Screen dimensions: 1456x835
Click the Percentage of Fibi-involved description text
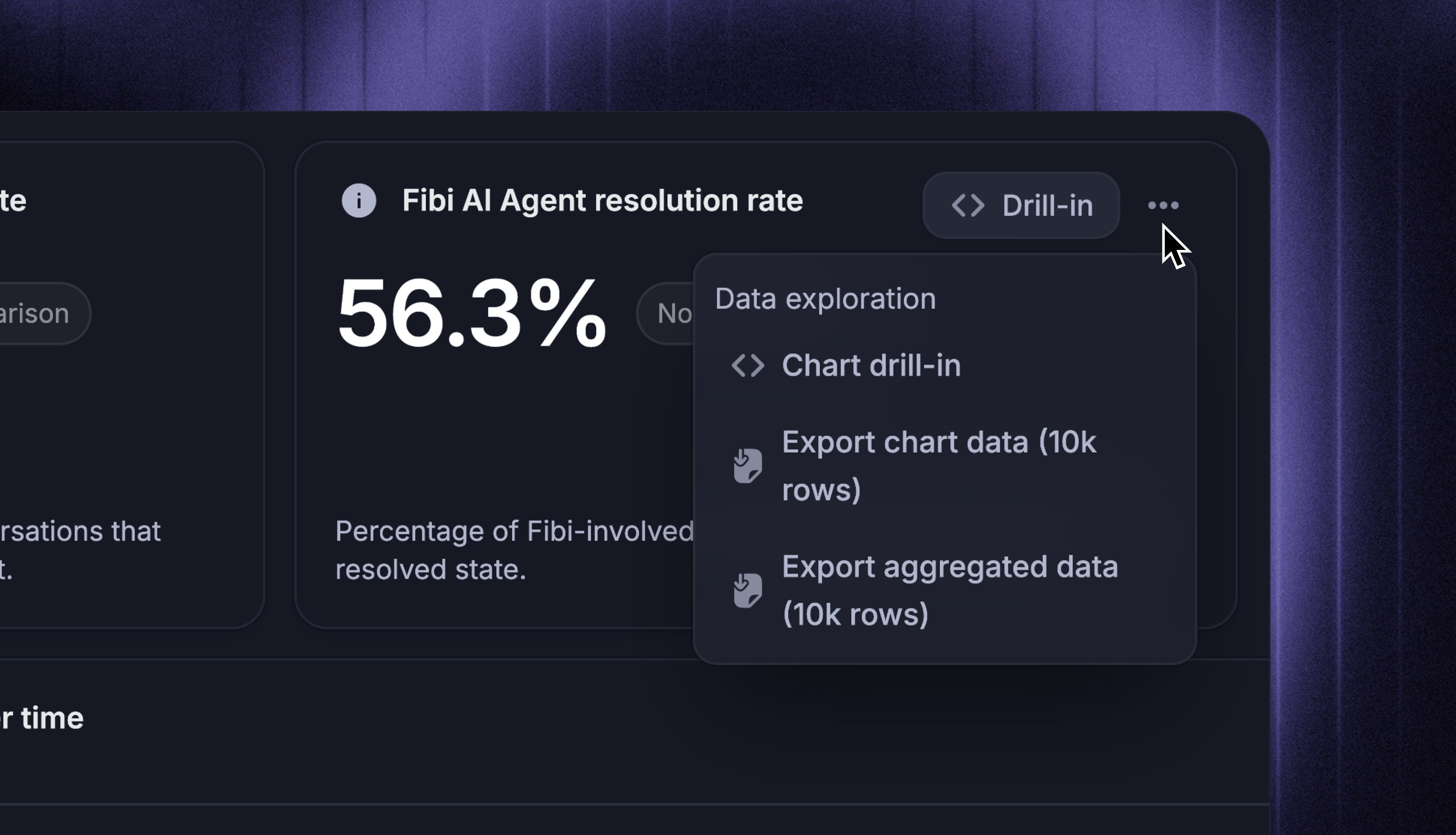click(514, 550)
